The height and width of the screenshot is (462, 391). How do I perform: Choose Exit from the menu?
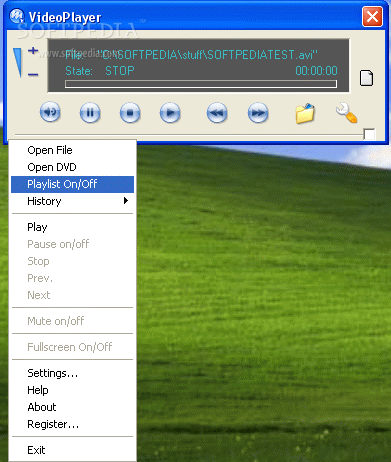[72, 450]
